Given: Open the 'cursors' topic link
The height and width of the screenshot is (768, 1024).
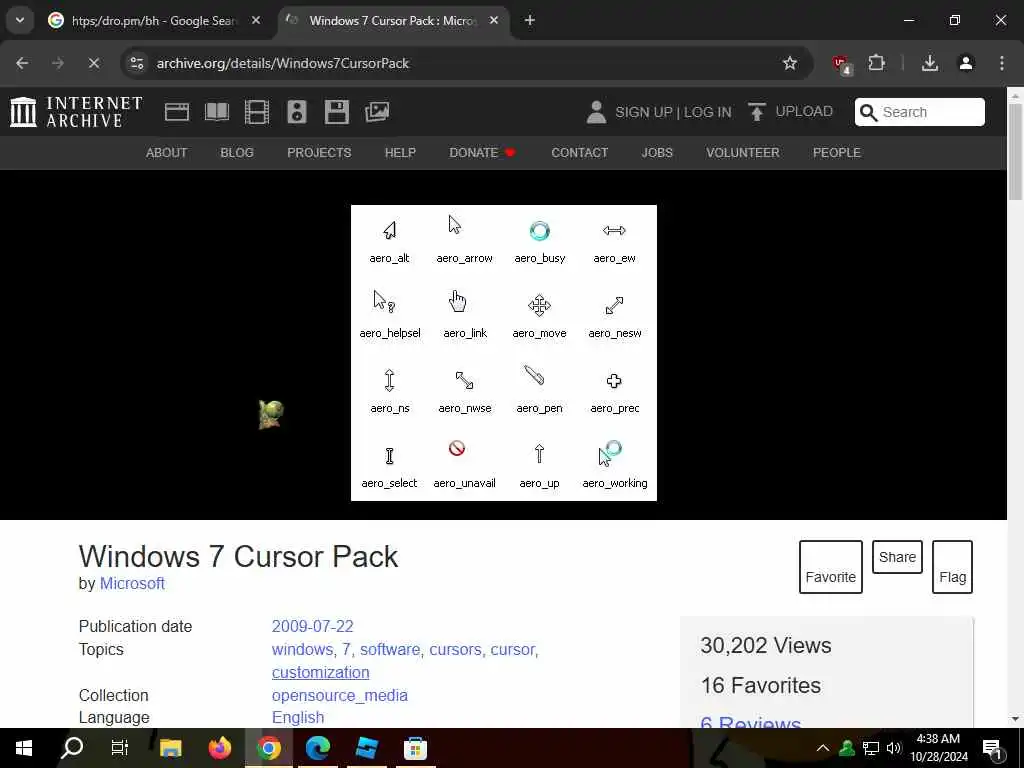Looking at the screenshot, I should click(456, 649).
